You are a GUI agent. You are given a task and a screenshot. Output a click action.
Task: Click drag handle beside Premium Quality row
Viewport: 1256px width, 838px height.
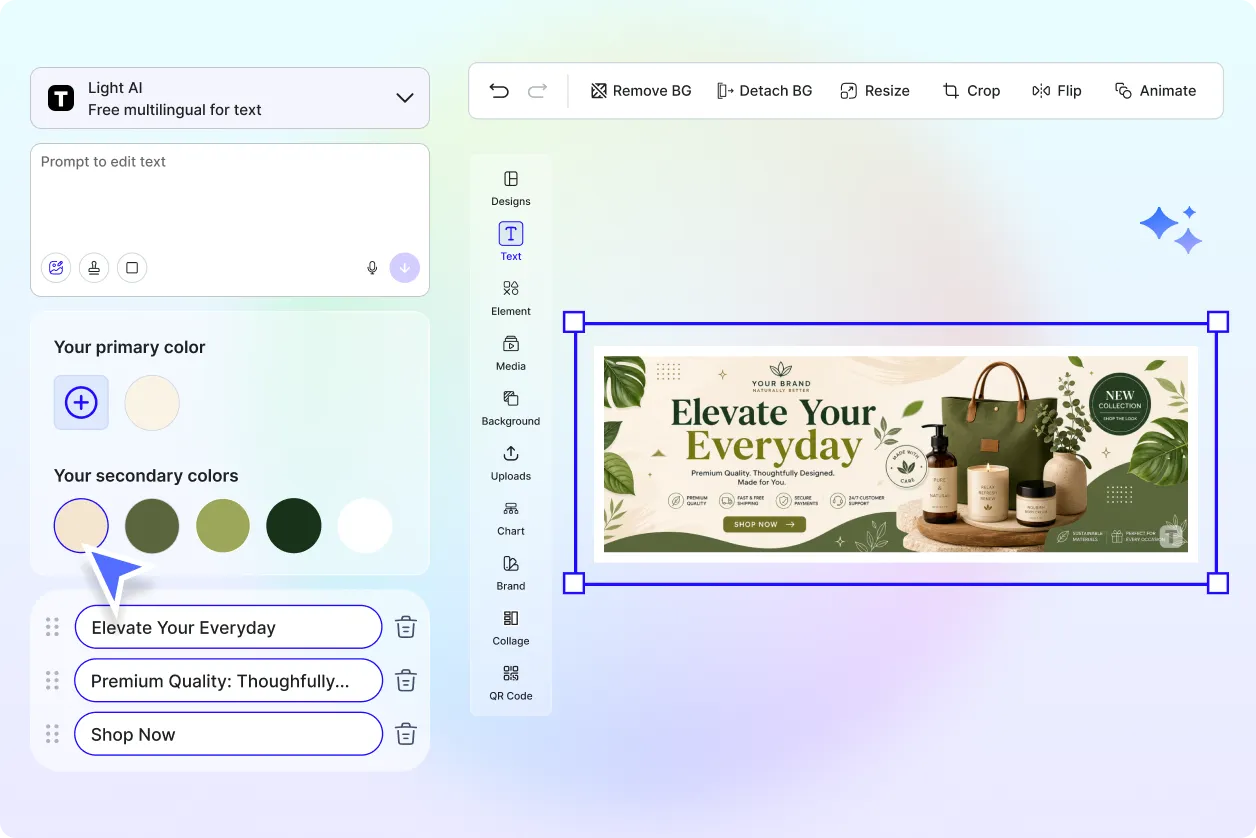[52, 680]
